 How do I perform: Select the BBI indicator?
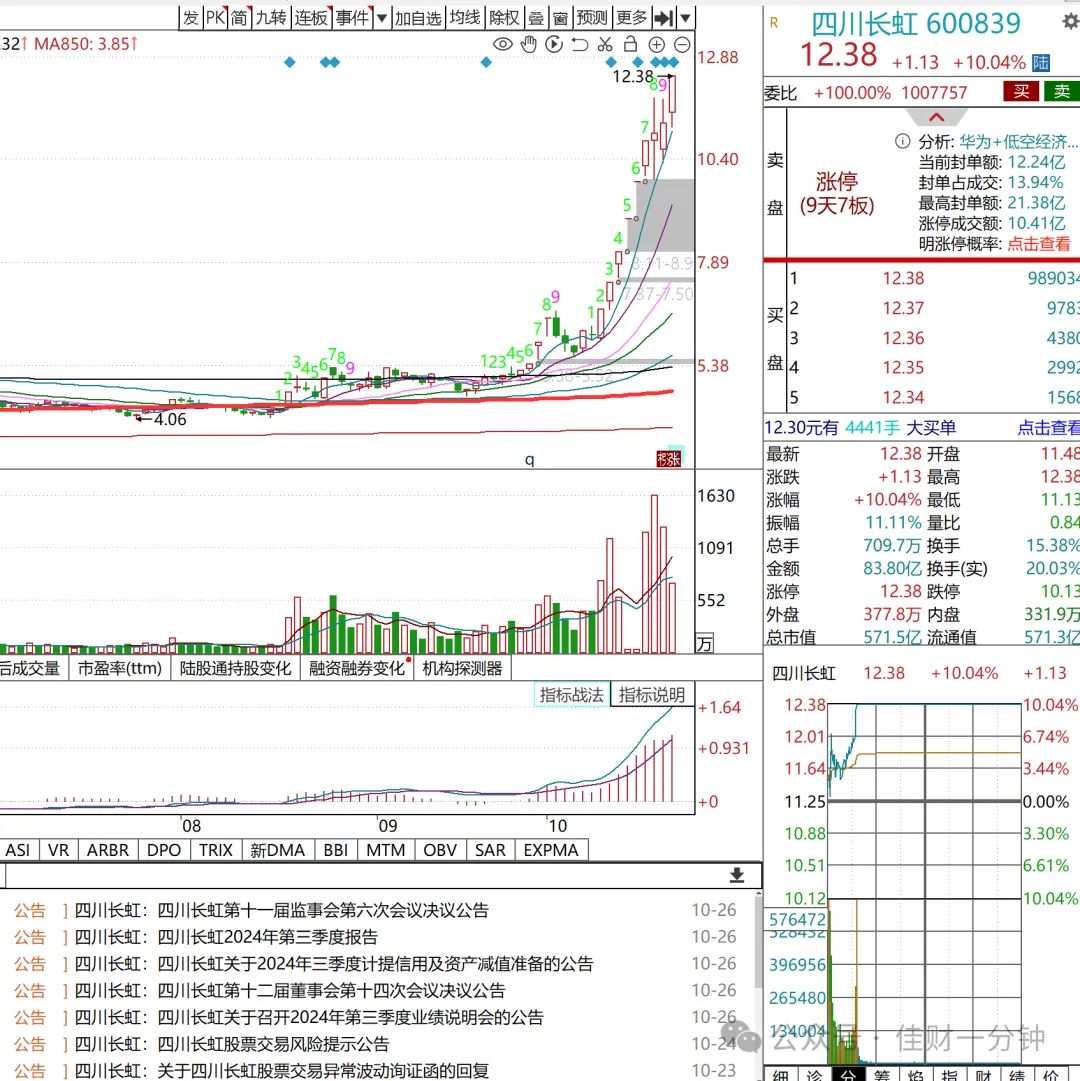pos(336,850)
